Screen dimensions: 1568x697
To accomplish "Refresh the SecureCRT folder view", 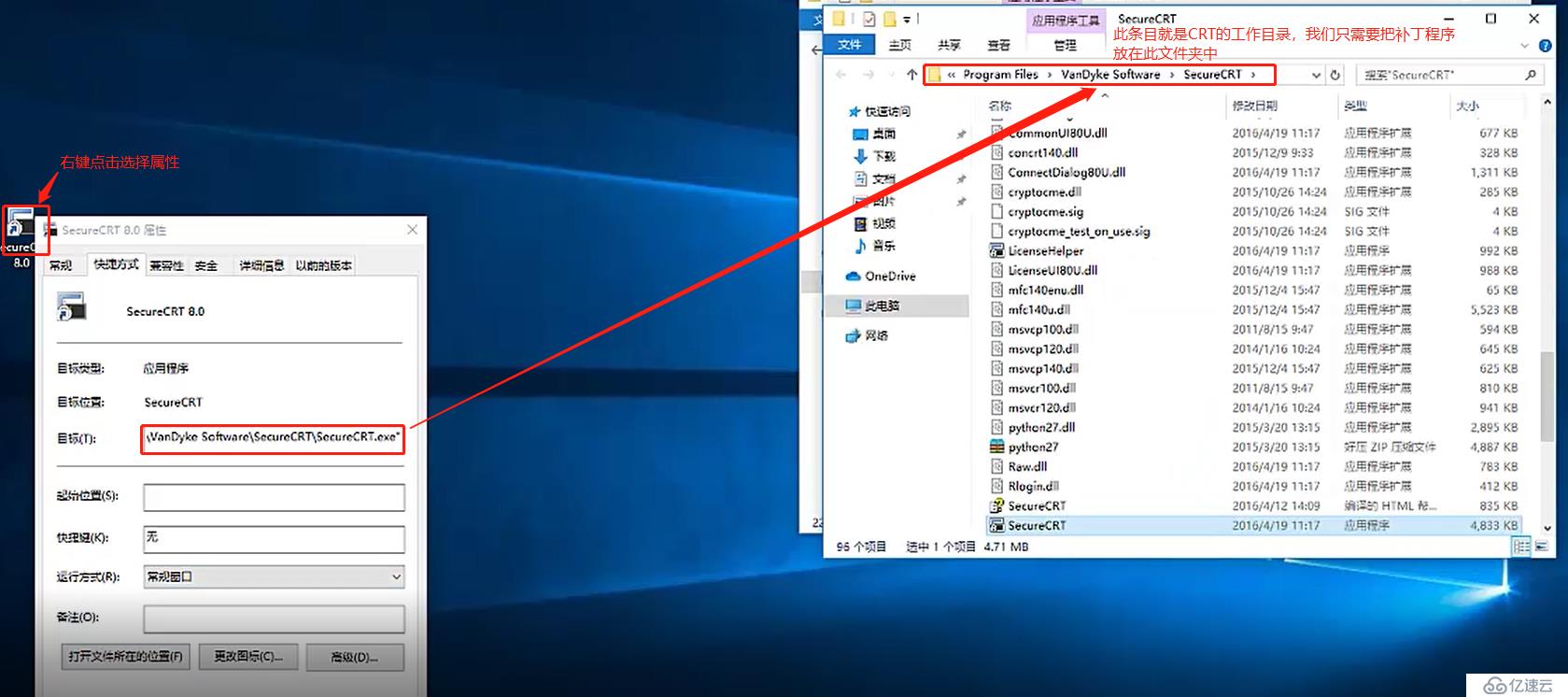I will click(1335, 75).
